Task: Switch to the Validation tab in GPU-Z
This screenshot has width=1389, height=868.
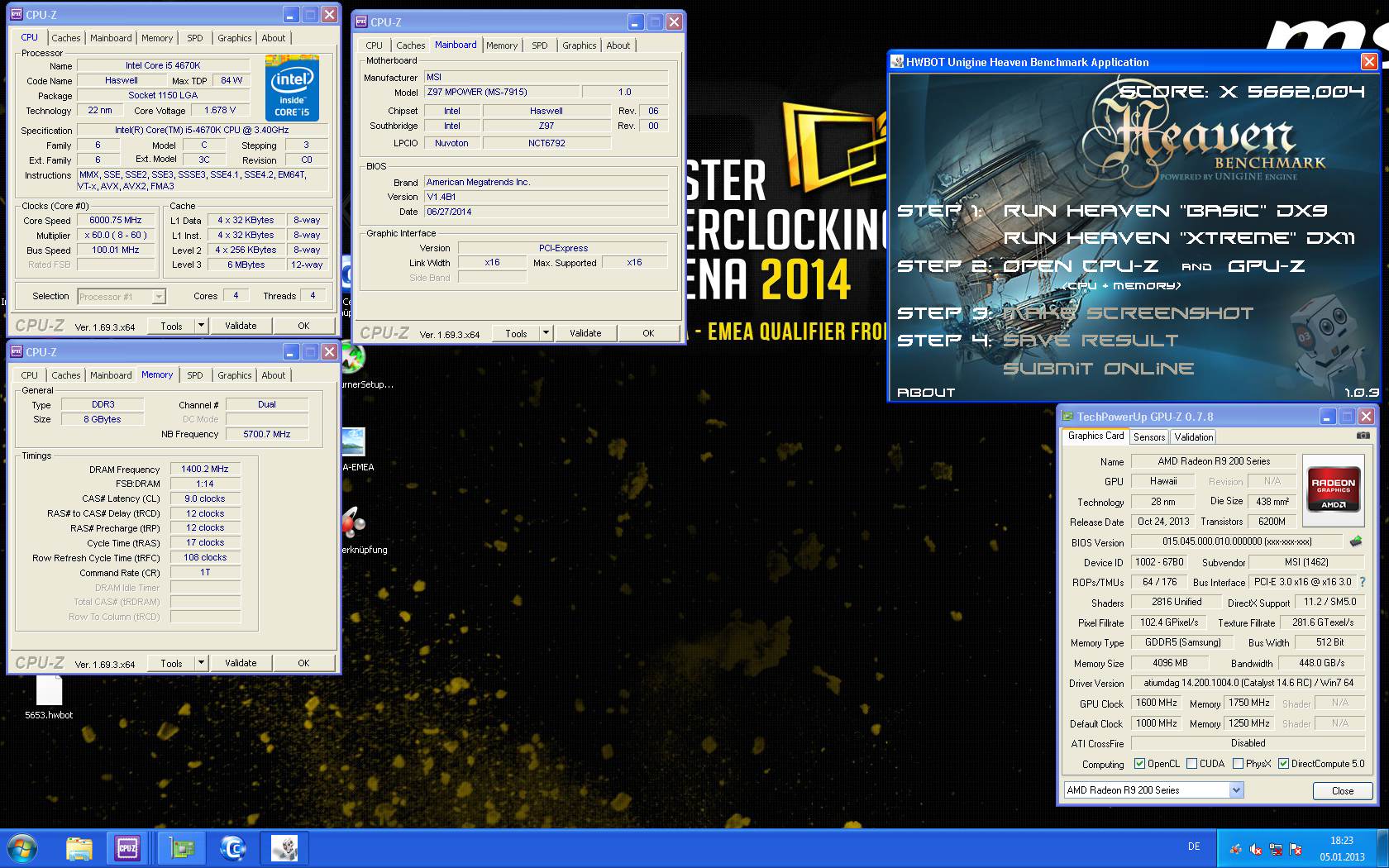Action: [1194, 437]
